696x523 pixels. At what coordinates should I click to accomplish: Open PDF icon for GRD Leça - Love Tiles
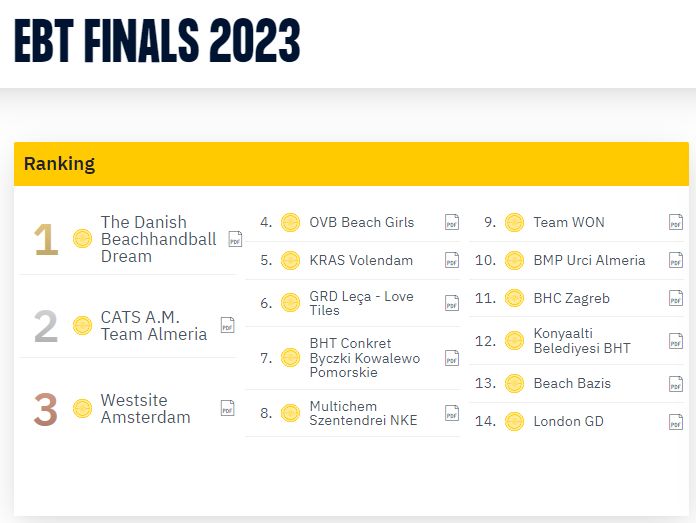(452, 303)
